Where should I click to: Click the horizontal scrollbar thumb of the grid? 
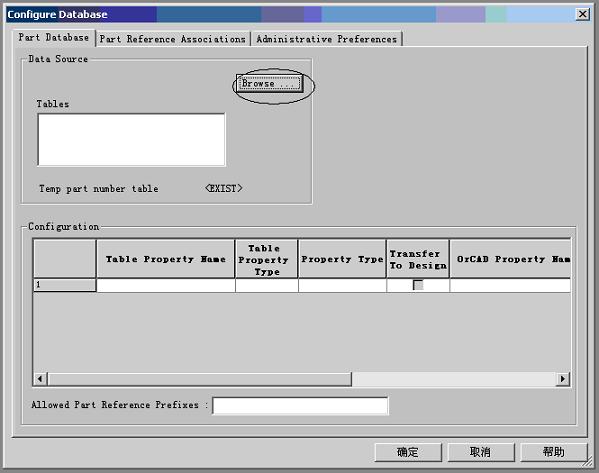pos(199,379)
